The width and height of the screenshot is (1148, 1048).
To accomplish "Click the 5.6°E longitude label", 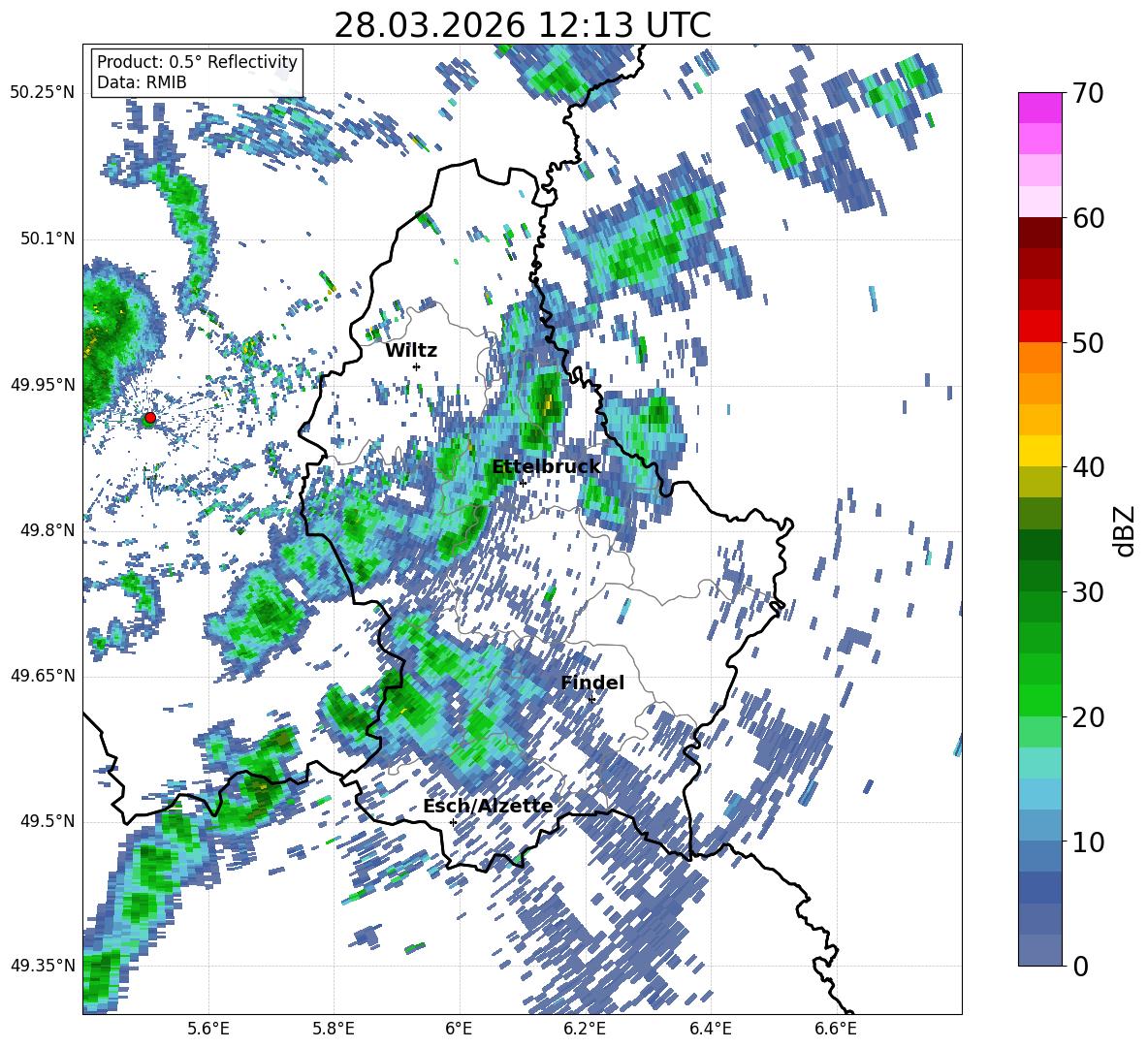I will (207, 1030).
